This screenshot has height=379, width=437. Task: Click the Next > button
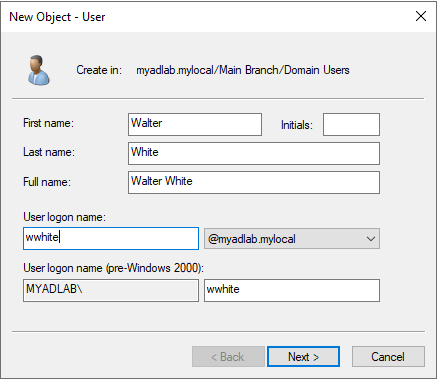303,357
